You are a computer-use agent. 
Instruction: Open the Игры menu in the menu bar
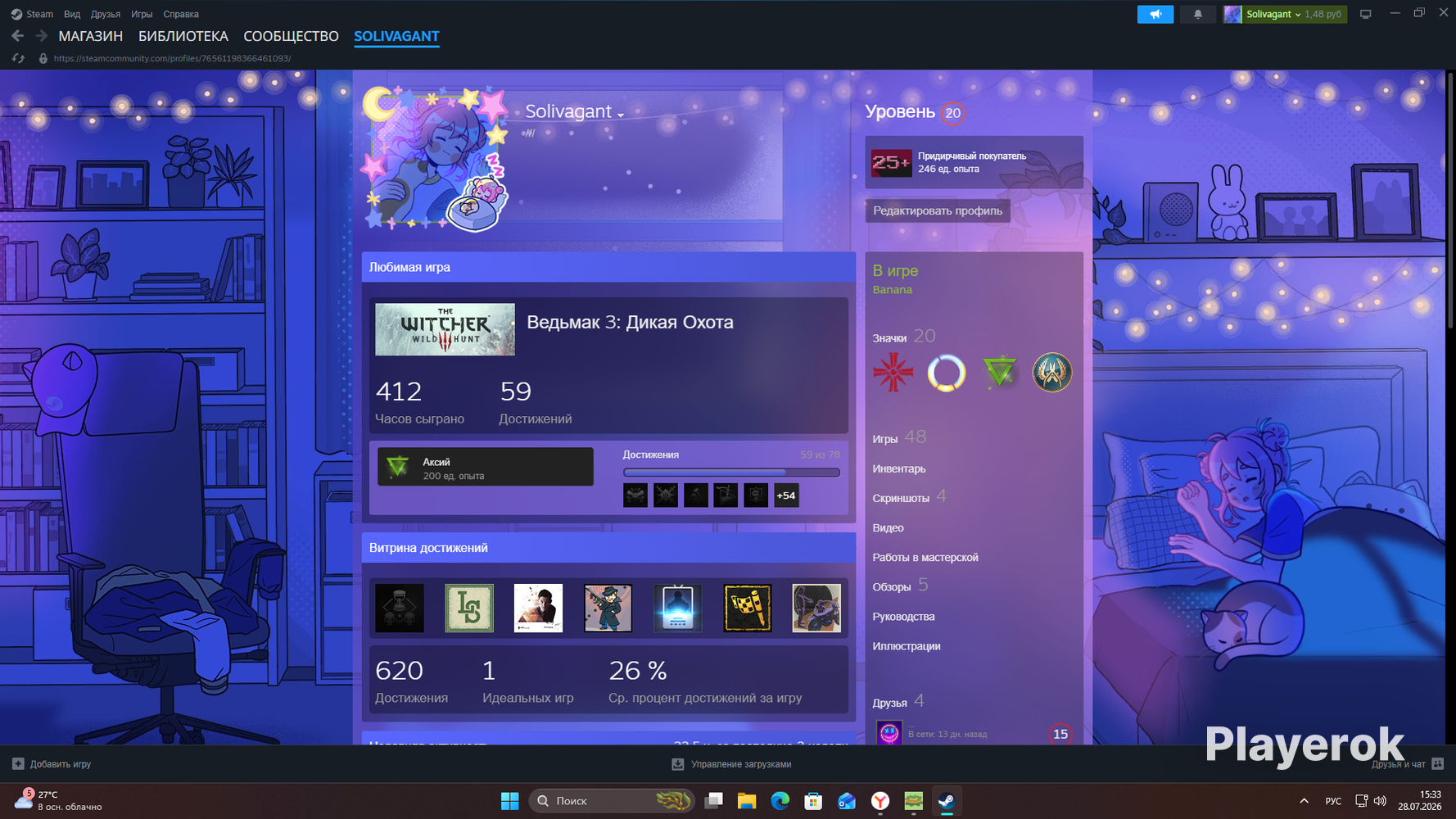pyautogui.click(x=142, y=14)
